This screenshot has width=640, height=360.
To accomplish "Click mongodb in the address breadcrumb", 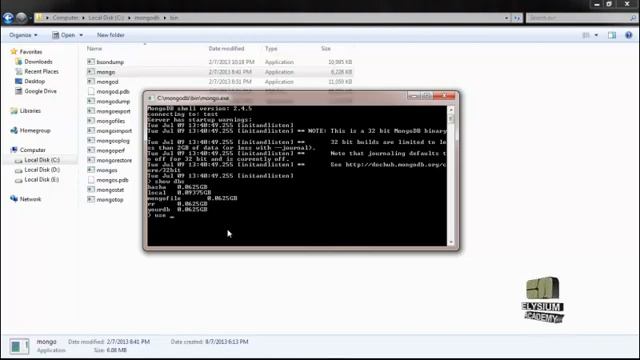I will click(x=147, y=18).
